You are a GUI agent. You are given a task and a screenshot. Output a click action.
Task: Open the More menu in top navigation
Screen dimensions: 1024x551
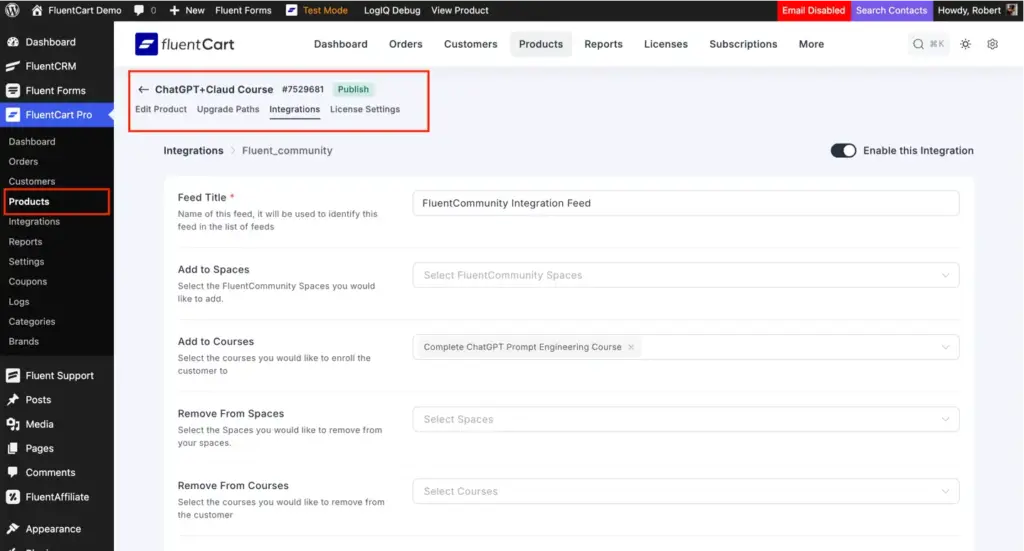[811, 44]
